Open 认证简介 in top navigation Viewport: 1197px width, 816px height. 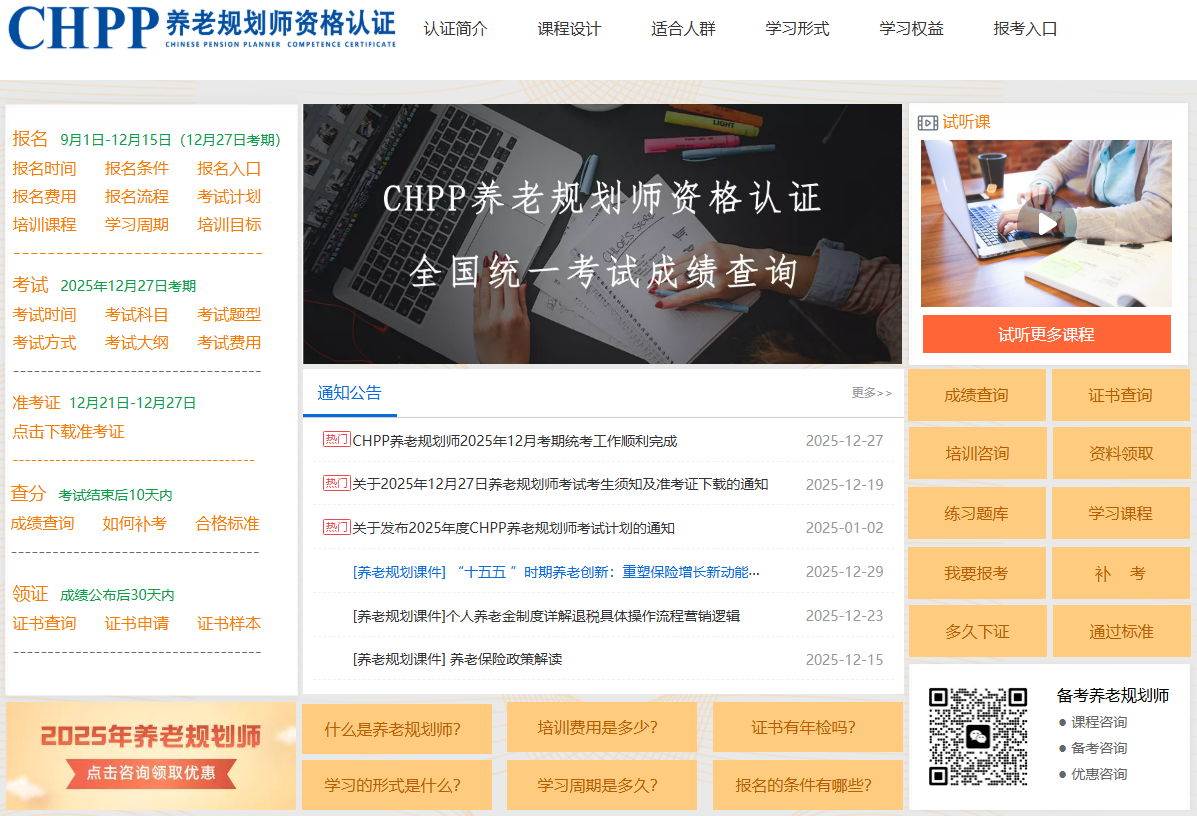coord(455,29)
